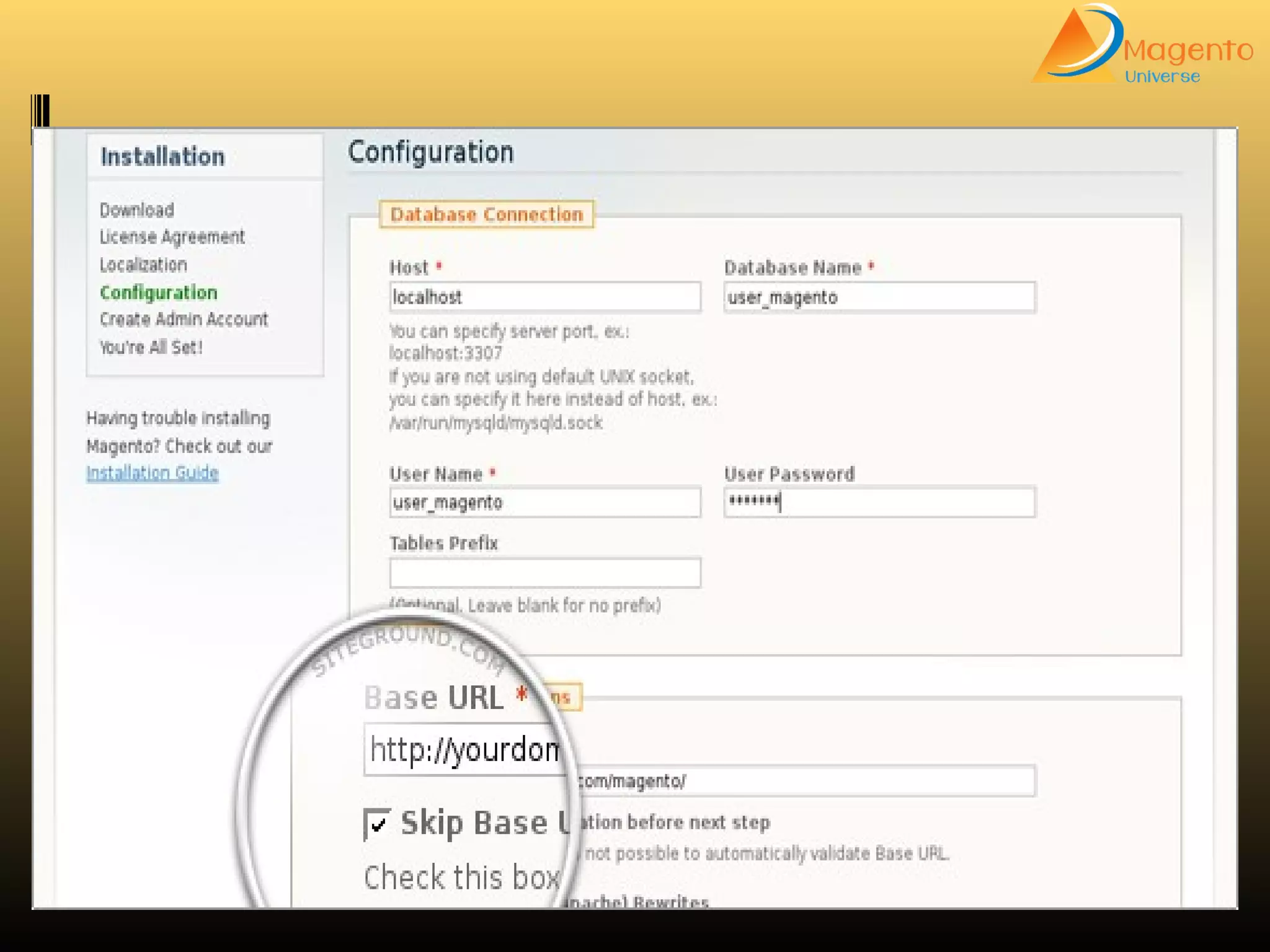Jump to the You're All Set! step

tap(151, 347)
